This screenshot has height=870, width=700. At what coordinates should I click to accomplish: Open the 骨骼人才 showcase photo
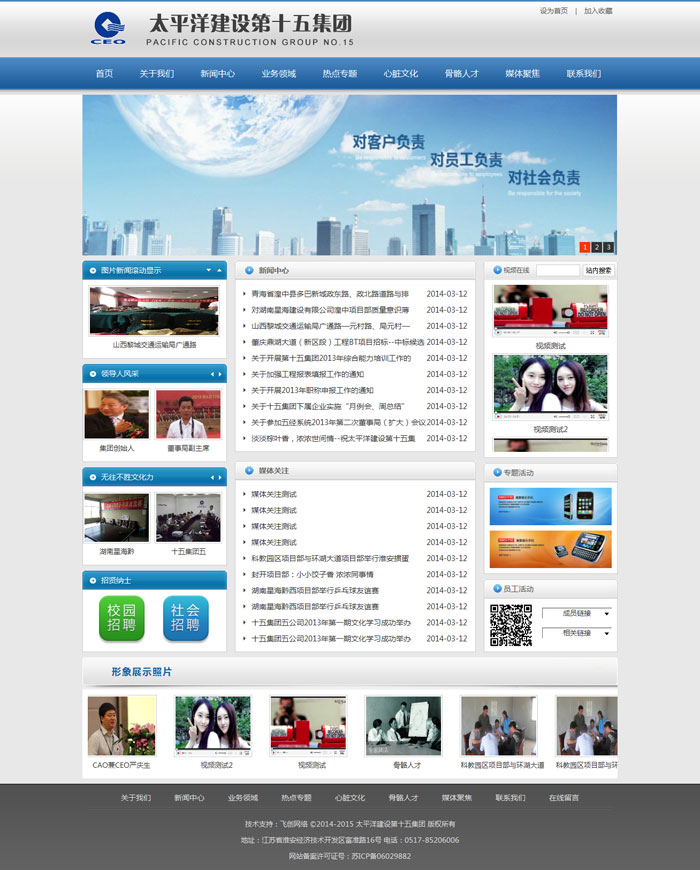point(403,726)
